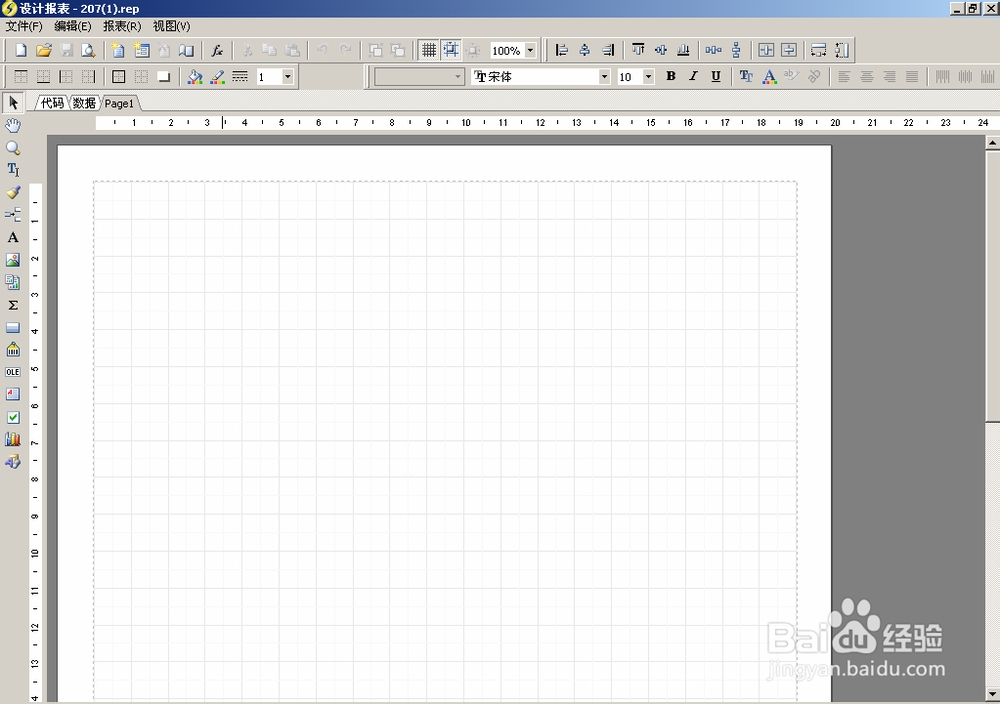
Task: Apply all frame border lines
Action: point(119,77)
